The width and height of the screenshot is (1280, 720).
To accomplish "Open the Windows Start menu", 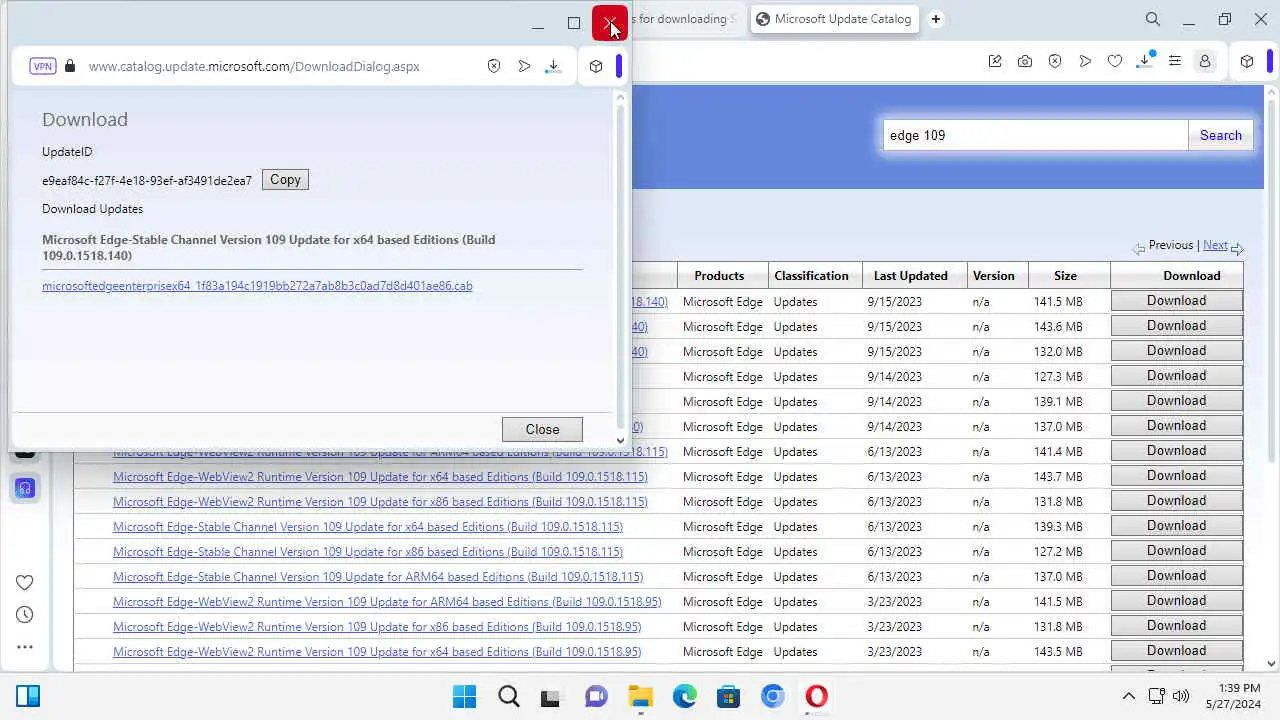I will pos(464,696).
